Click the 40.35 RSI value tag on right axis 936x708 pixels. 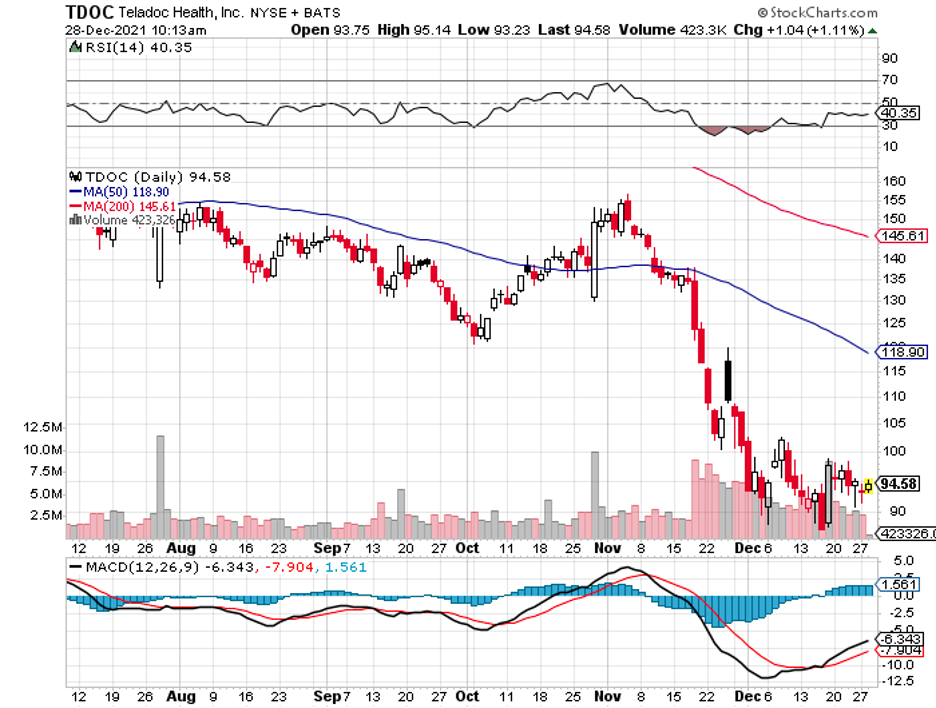(899, 113)
